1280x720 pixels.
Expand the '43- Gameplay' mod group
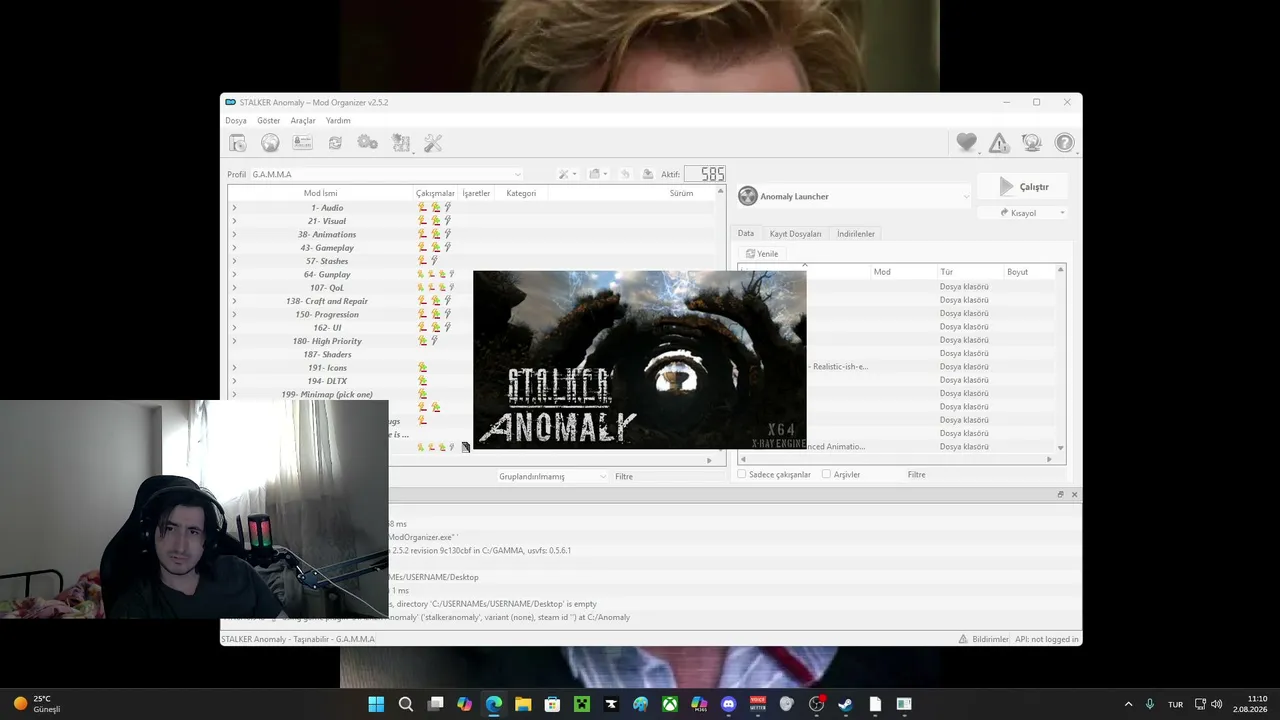[234, 248]
